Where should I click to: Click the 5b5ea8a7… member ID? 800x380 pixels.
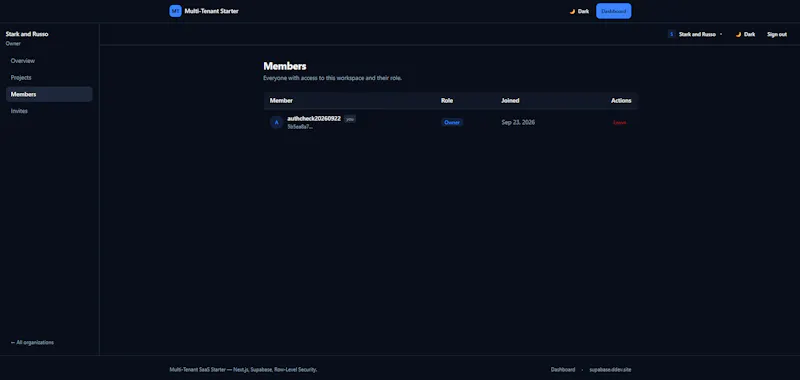[300, 126]
